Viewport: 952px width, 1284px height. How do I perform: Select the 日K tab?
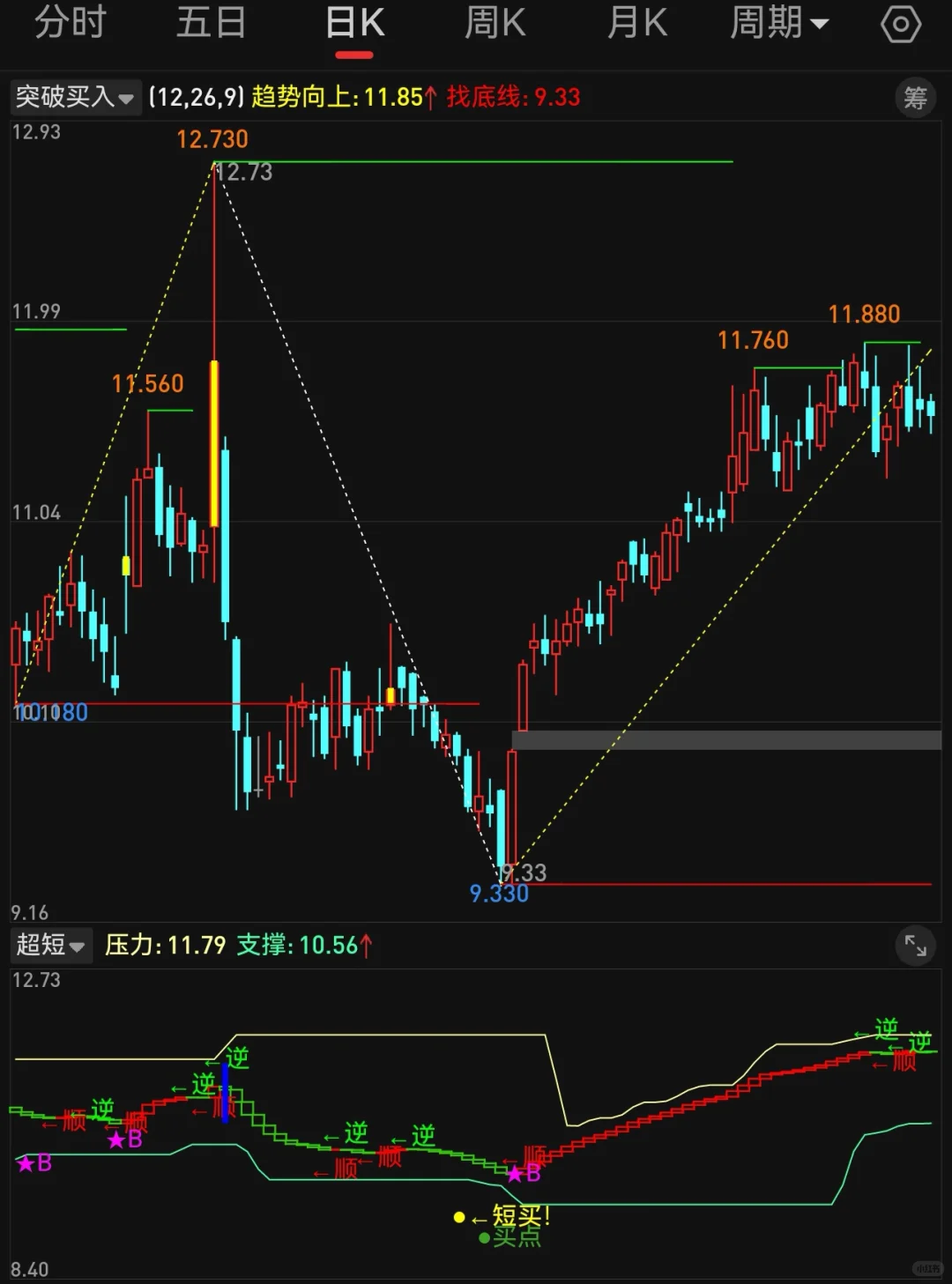click(354, 24)
